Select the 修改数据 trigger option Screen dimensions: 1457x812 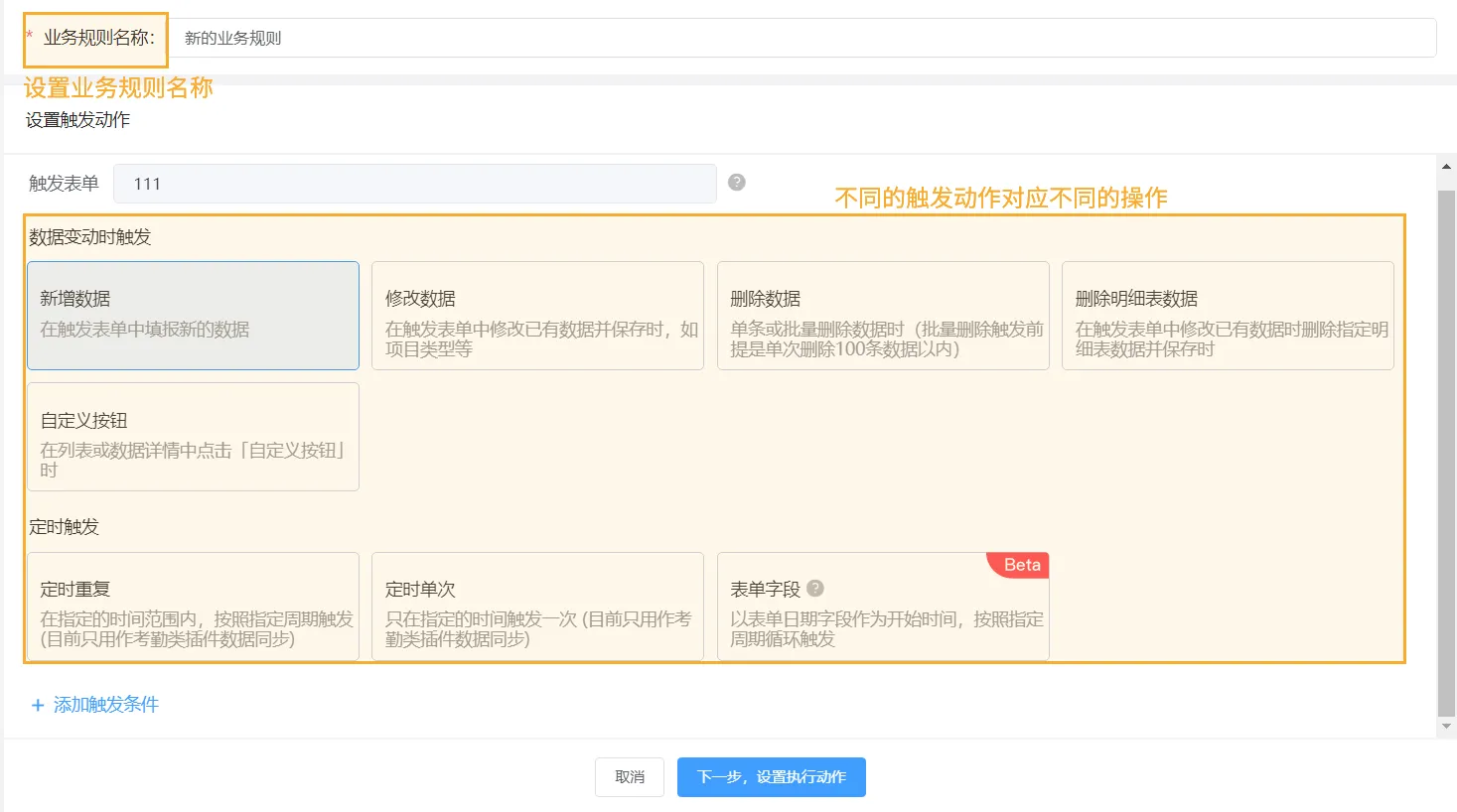coord(537,316)
